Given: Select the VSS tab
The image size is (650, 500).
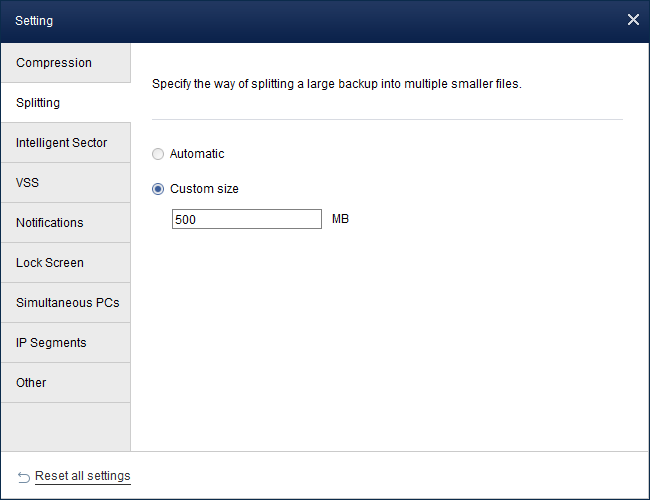Looking at the screenshot, I should click(65, 183).
